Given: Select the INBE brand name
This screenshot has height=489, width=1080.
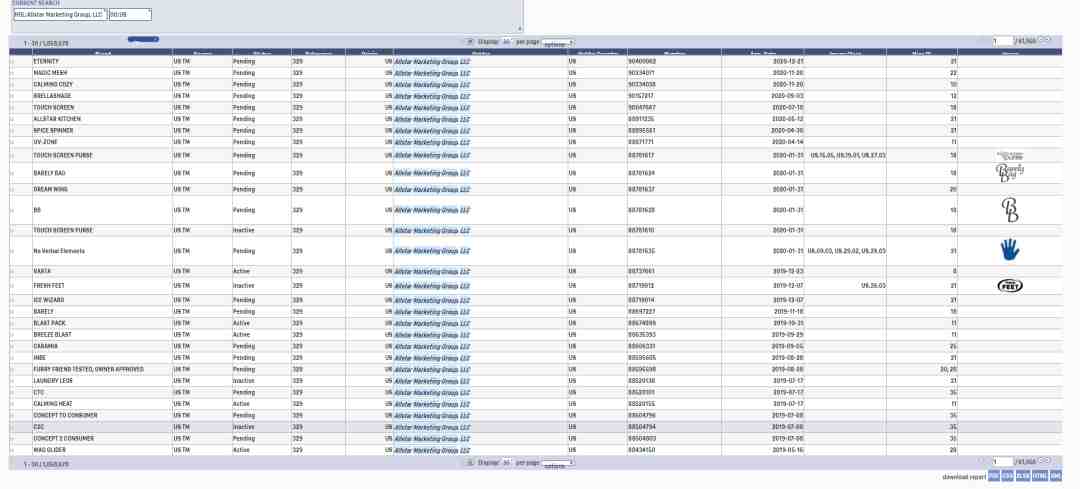Looking at the screenshot, I should pos(39,358).
